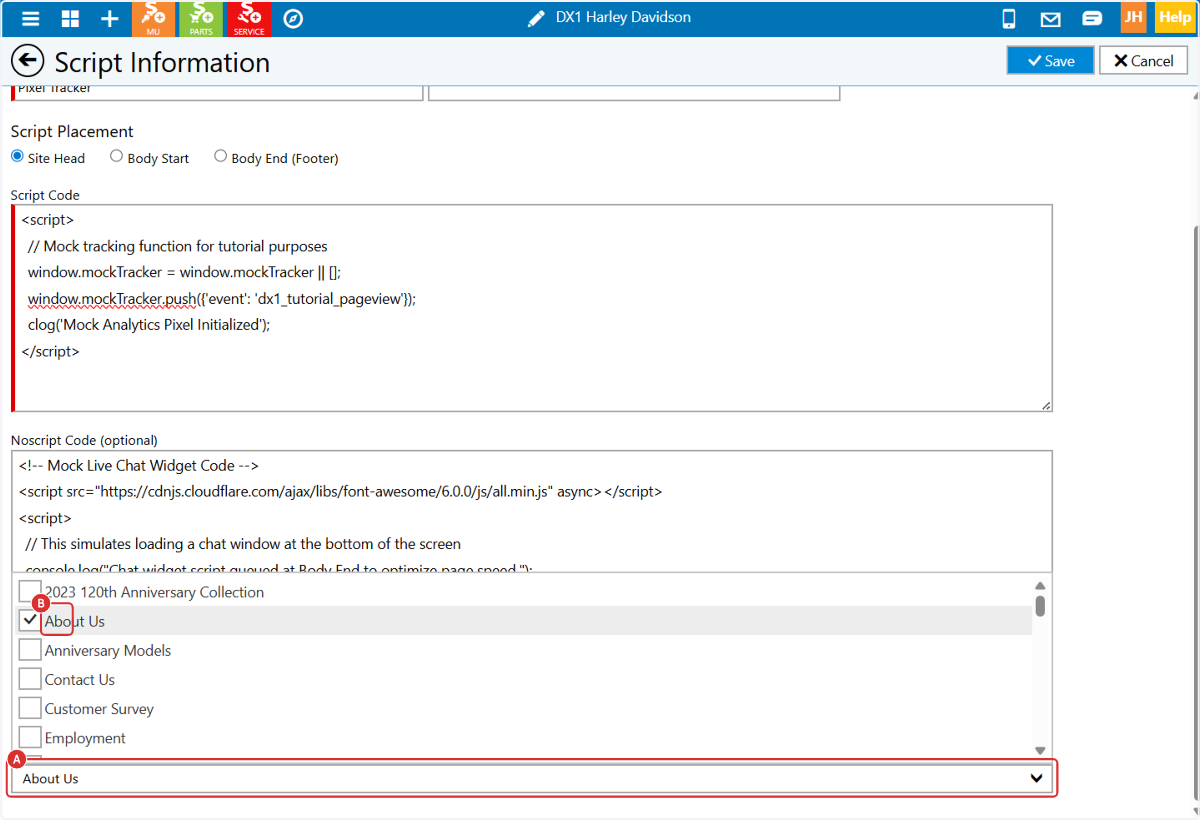Click the compass navigation icon

click(x=293, y=19)
